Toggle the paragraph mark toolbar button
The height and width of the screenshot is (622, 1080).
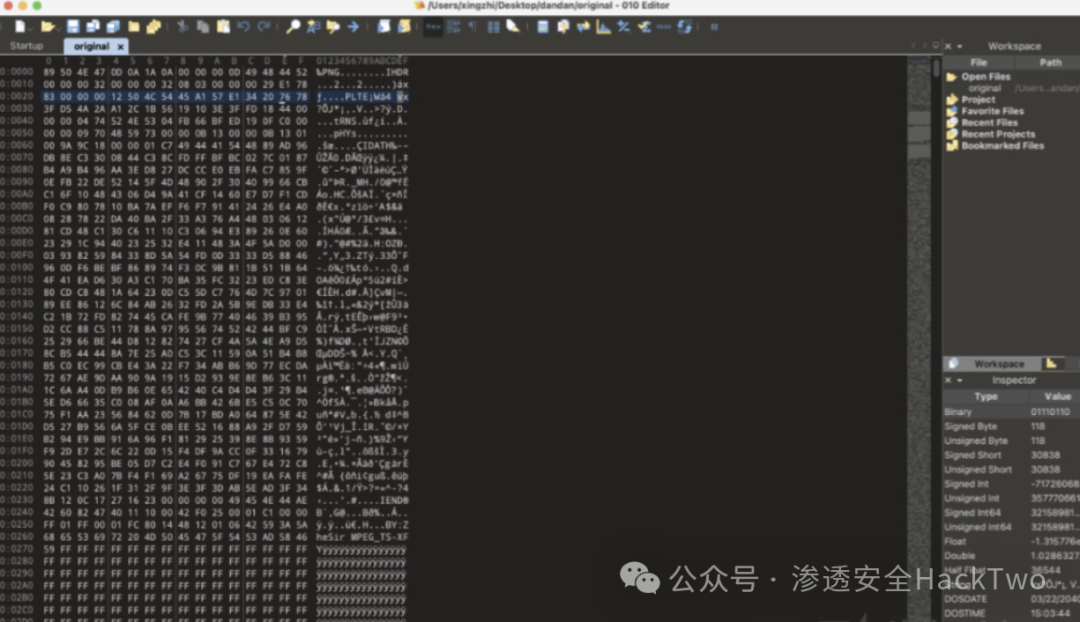tap(472, 27)
